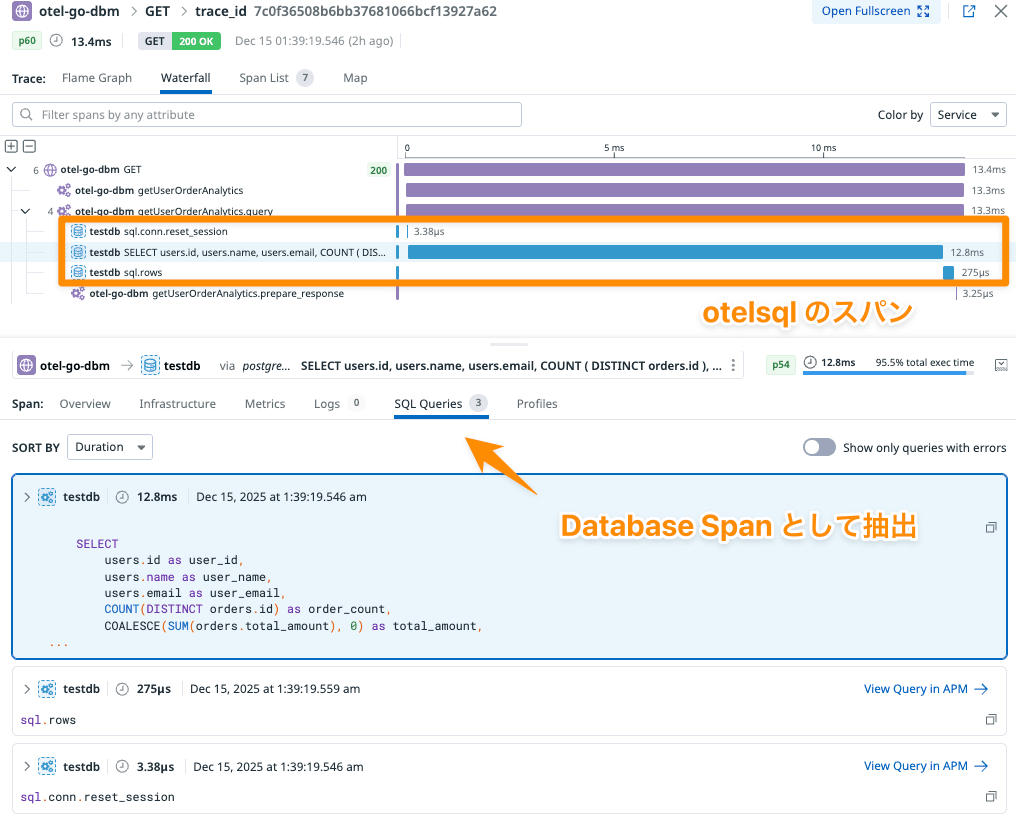The height and width of the screenshot is (824, 1016).
Task: Expand the 12.8ms testdb query card
Action: coord(27,497)
